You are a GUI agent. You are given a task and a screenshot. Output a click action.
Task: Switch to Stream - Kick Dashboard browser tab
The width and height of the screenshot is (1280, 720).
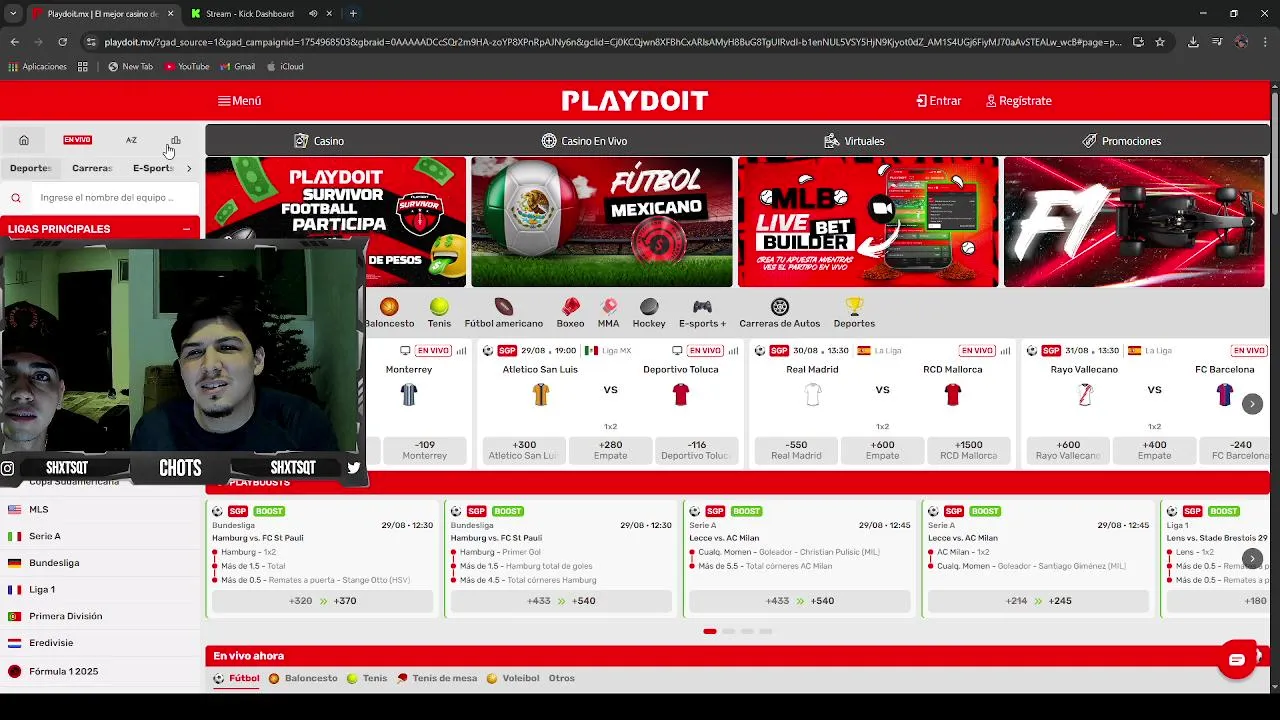[x=249, y=14]
